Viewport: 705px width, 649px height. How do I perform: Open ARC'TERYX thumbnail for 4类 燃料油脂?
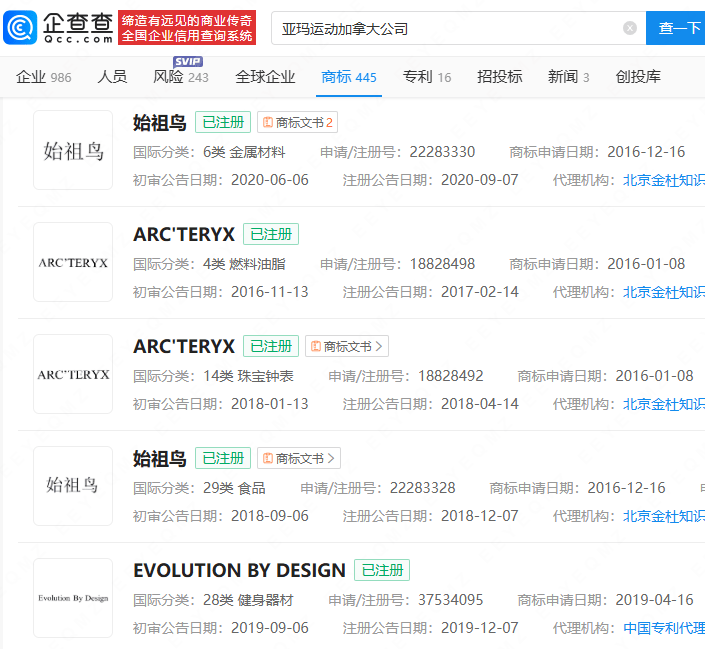(x=73, y=262)
